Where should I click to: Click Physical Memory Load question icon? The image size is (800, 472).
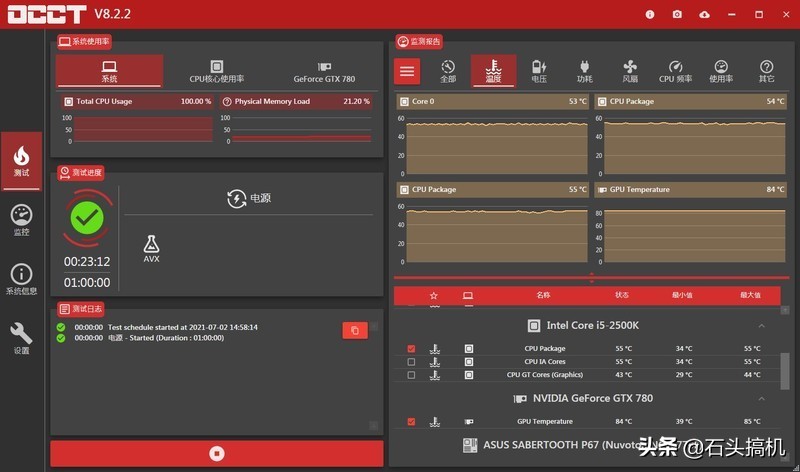tap(227, 102)
